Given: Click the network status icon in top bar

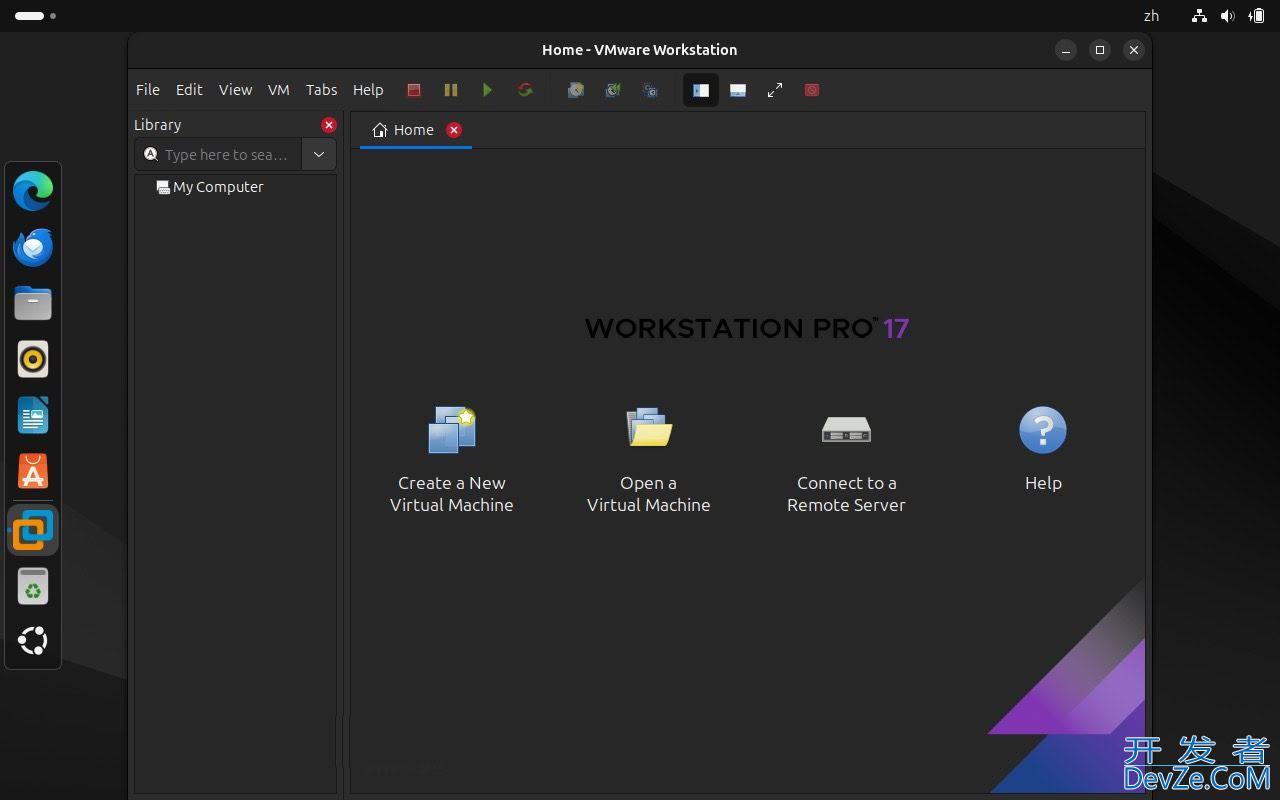Looking at the screenshot, I should coord(1199,16).
